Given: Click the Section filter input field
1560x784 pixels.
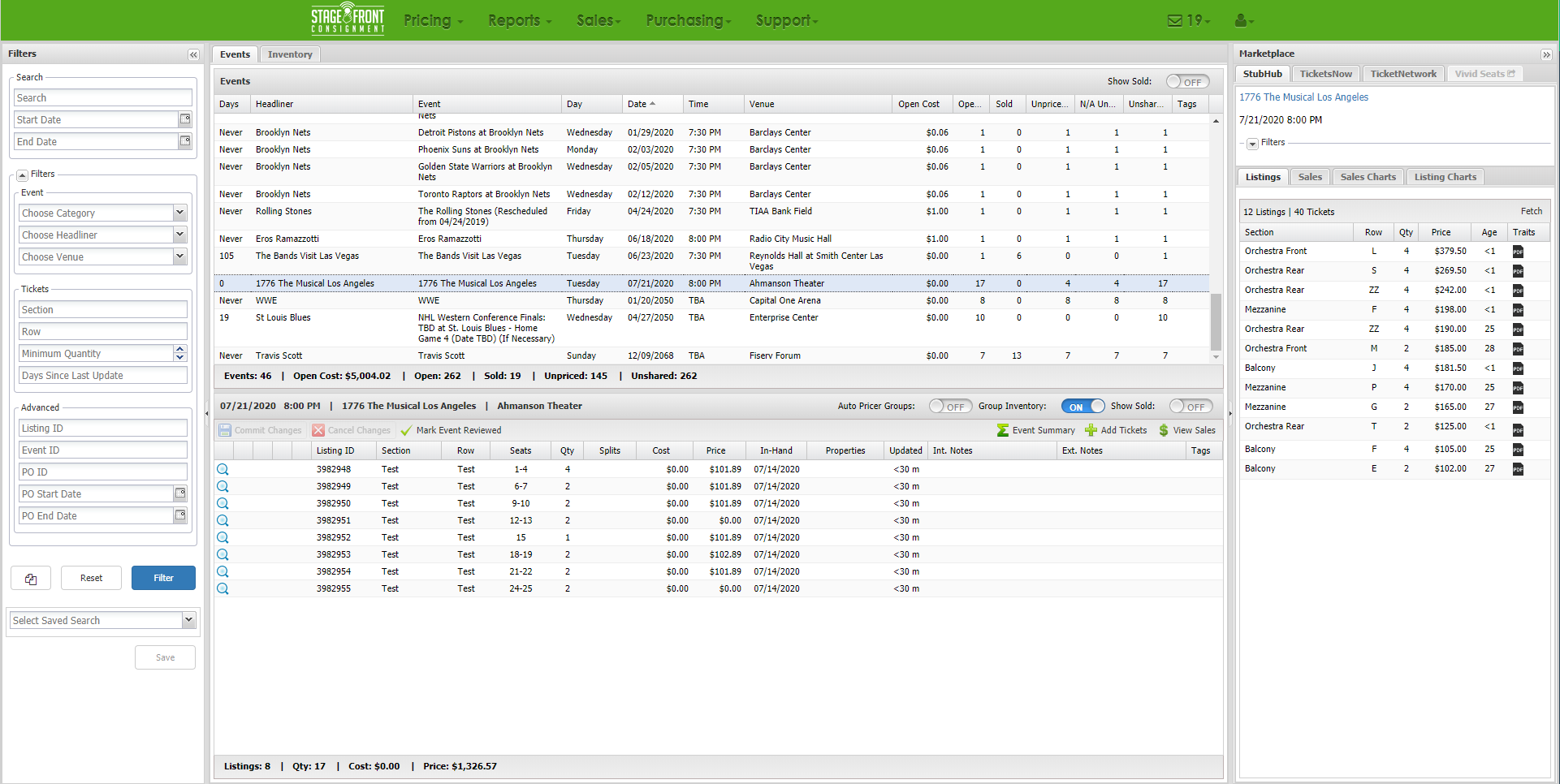Looking at the screenshot, I should [103, 309].
